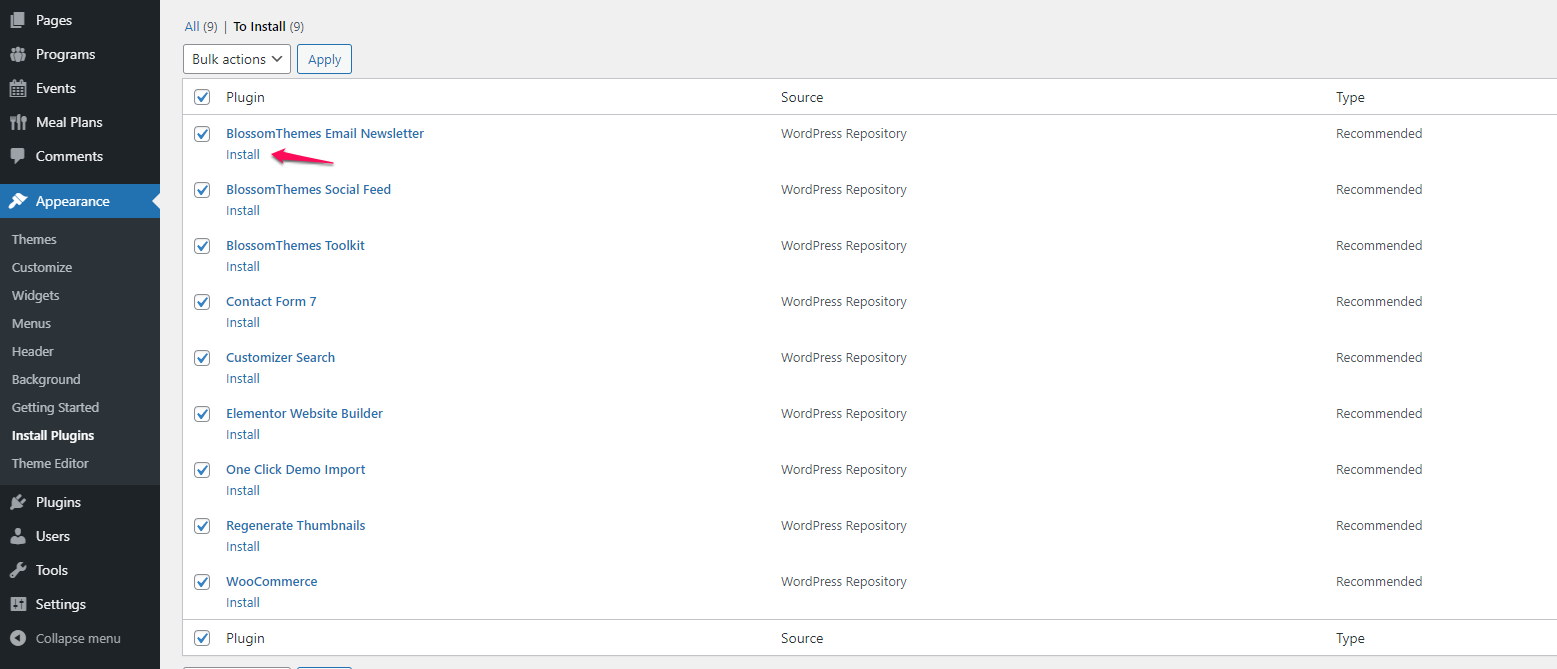Click the Apply button

[324, 58]
